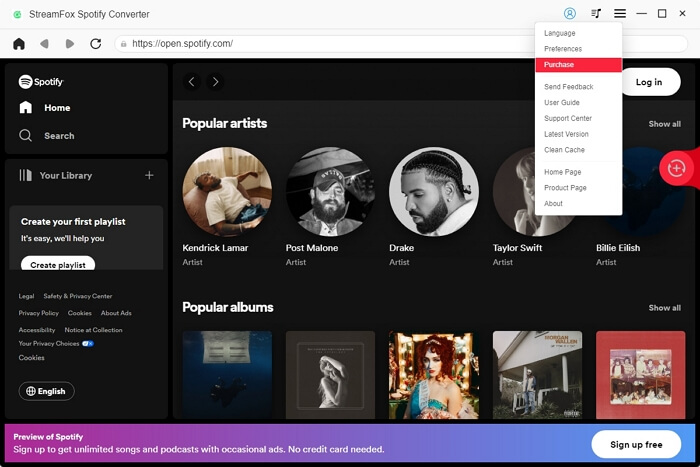
Task: Open the converted music list icon
Action: pyautogui.click(x=596, y=13)
